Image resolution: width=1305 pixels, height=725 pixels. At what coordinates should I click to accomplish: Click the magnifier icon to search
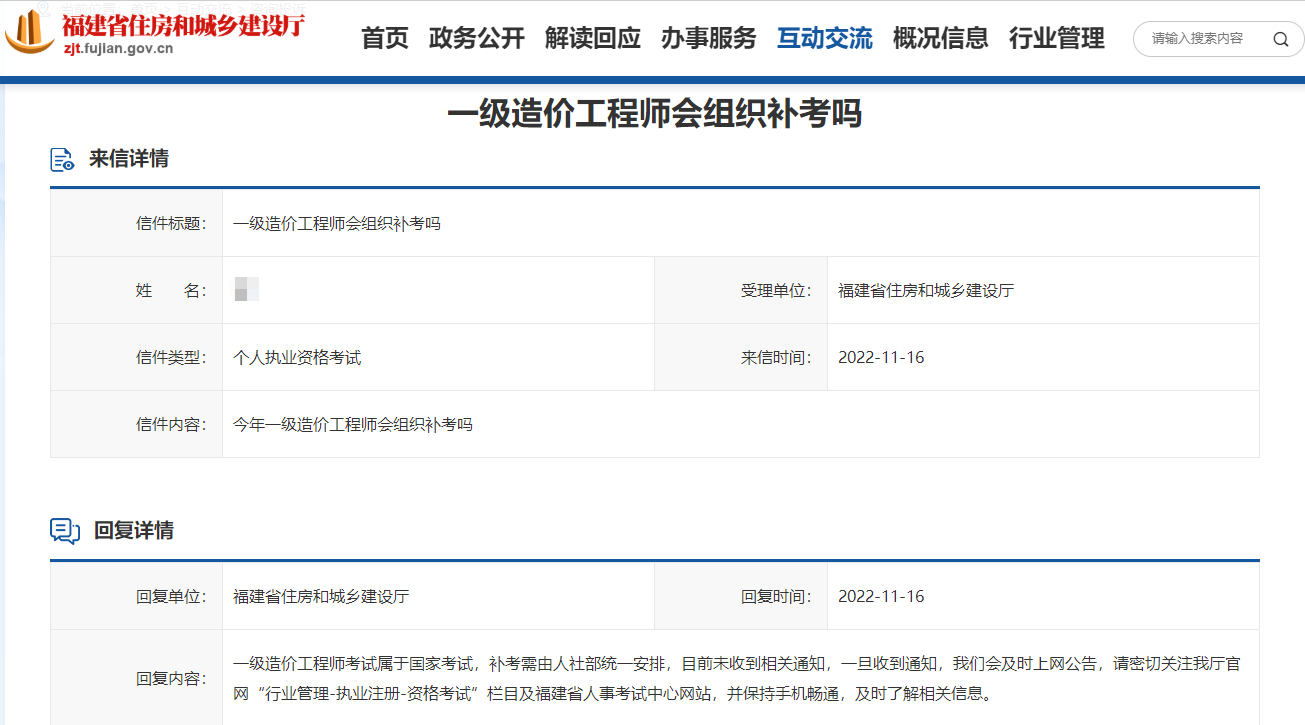[1281, 39]
